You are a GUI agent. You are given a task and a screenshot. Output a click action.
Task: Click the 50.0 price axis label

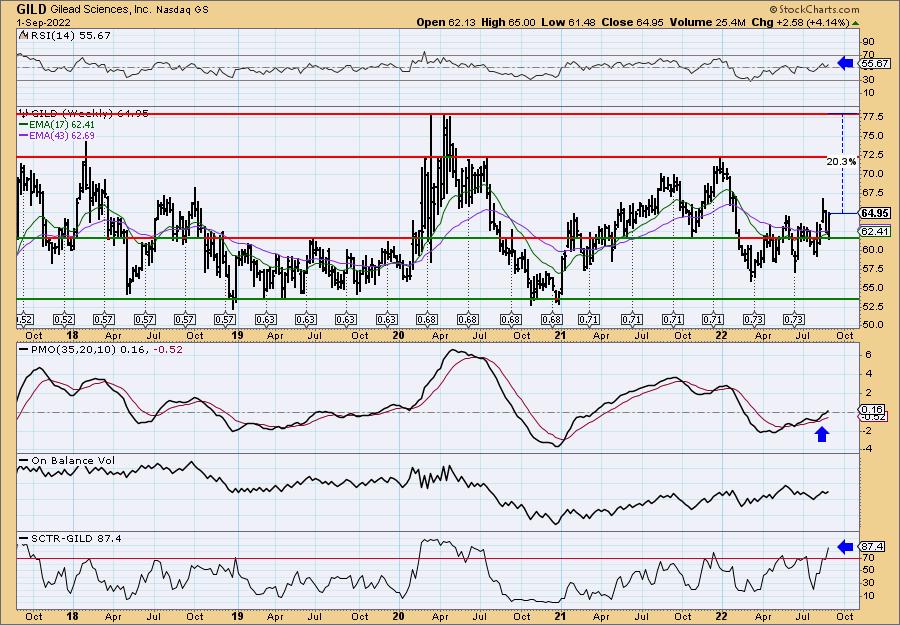871,325
